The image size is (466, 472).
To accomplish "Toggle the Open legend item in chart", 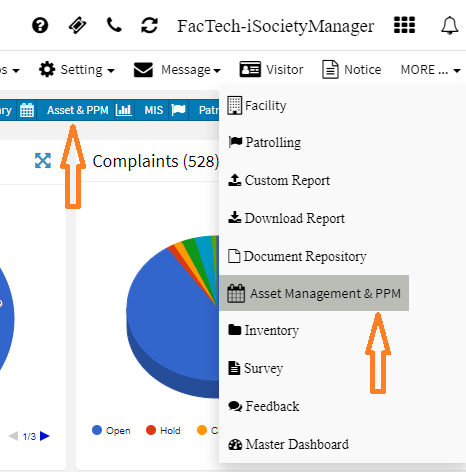I will 111,430.
